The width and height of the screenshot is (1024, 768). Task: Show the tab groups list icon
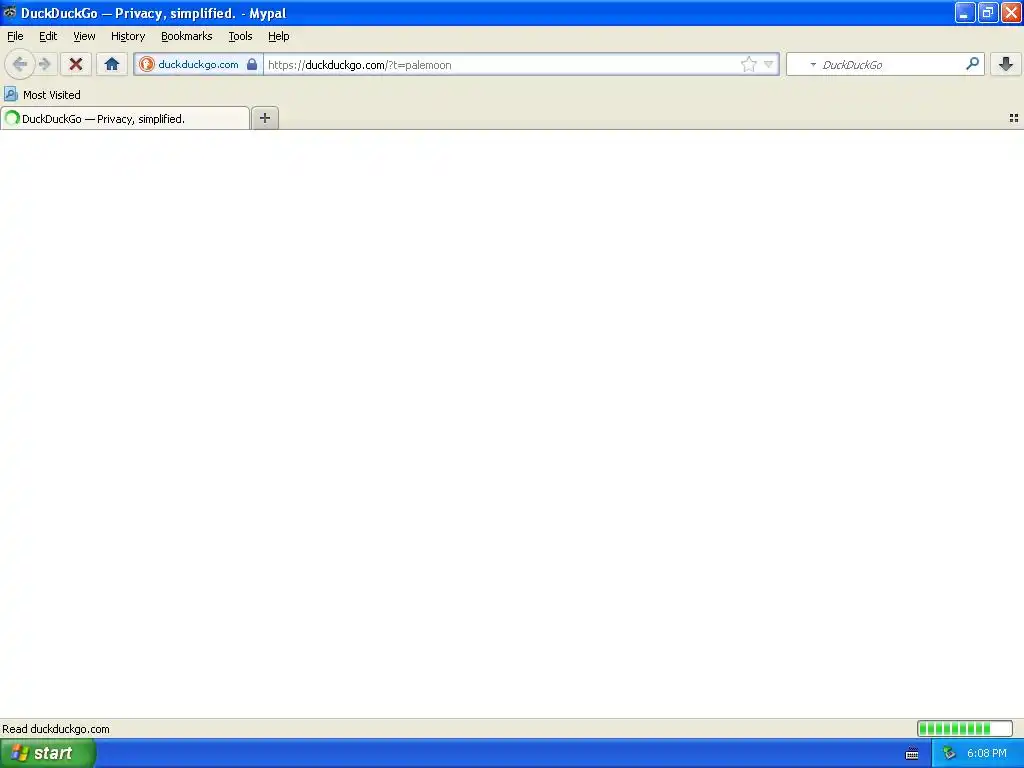pyautogui.click(x=1014, y=118)
